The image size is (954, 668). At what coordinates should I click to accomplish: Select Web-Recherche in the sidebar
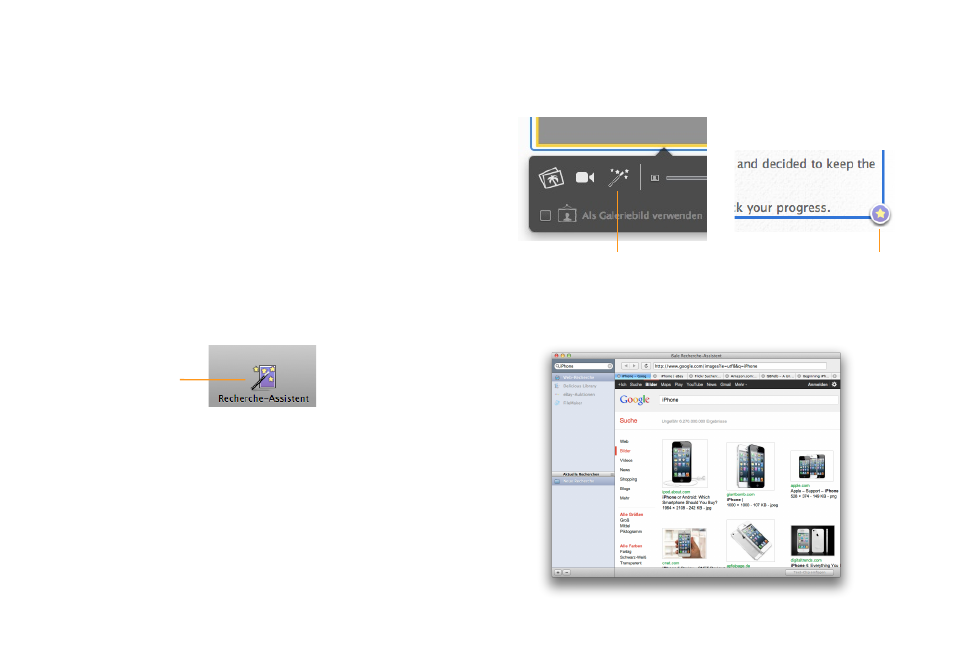tap(583, 378)
